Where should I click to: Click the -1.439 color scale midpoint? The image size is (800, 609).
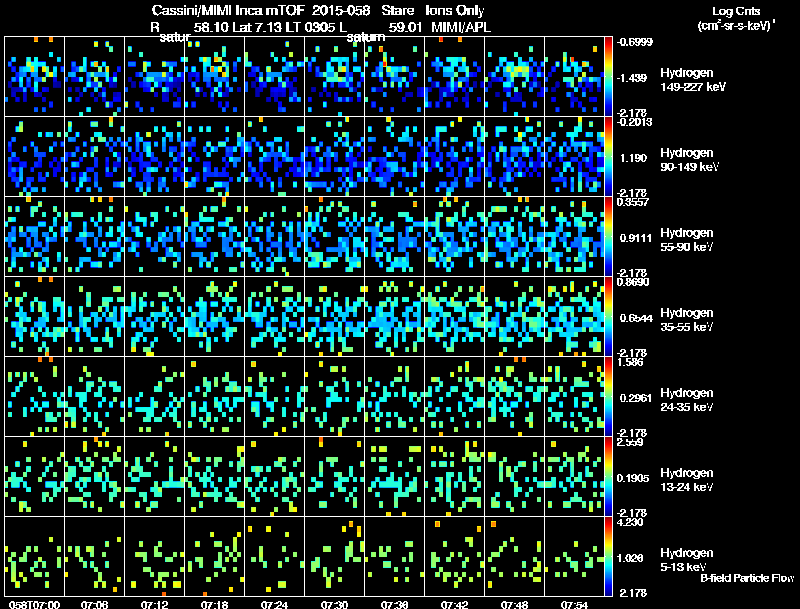click(632, 78)
